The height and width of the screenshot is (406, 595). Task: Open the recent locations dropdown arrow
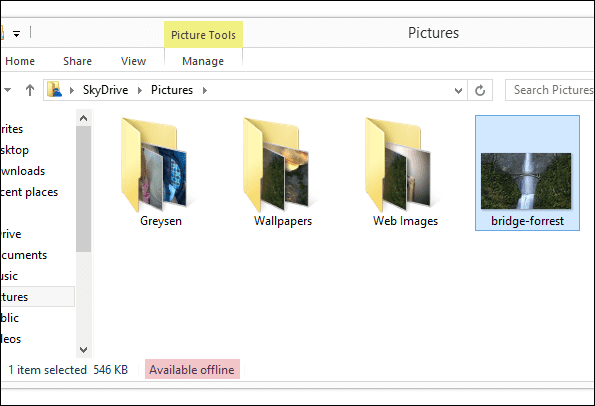[x=8, y=90]
